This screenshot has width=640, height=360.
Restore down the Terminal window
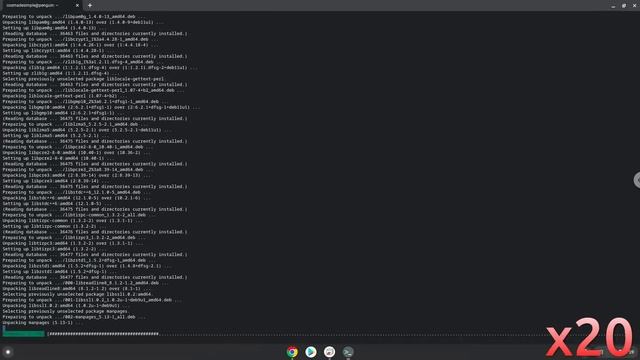(x=624, y=6)
